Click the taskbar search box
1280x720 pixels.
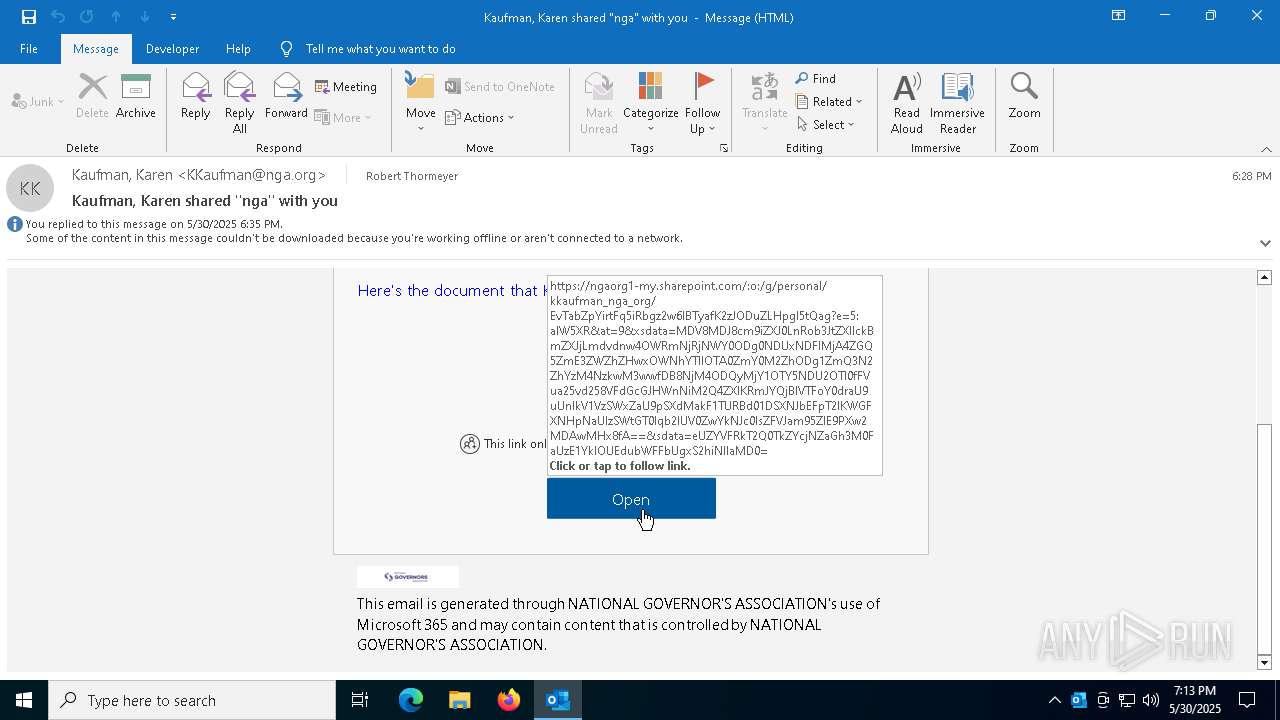[192, 700]
